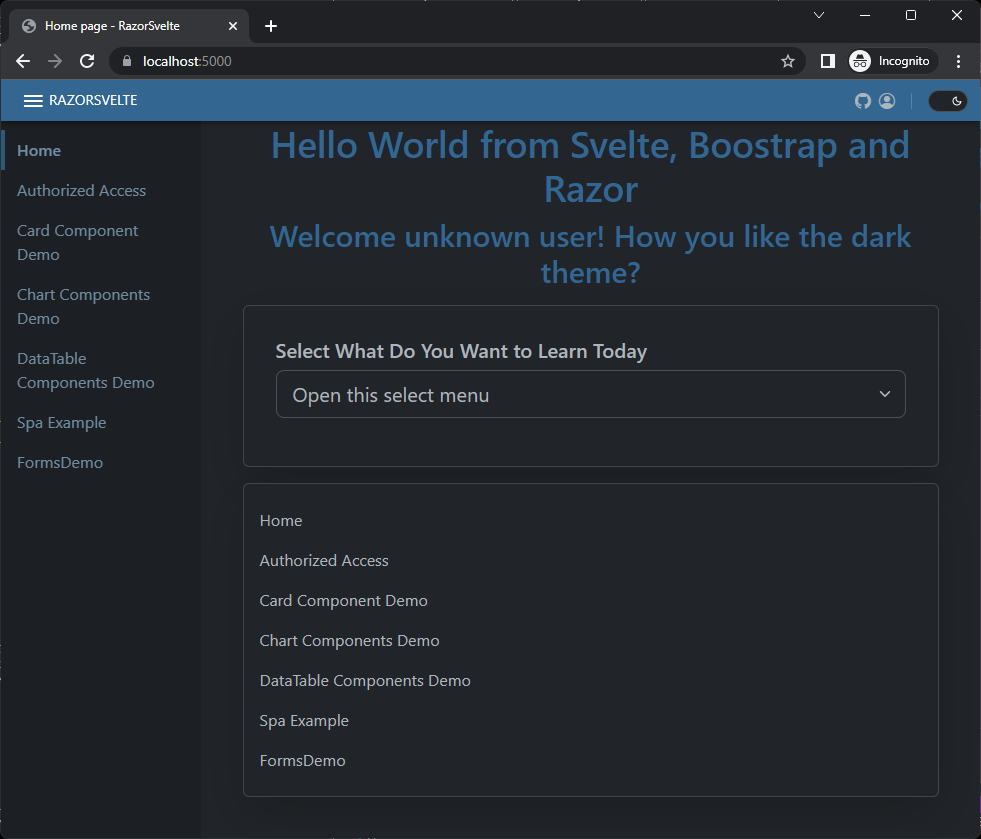Open Chart Components Demo in sidebar

[x=84, y=307]
